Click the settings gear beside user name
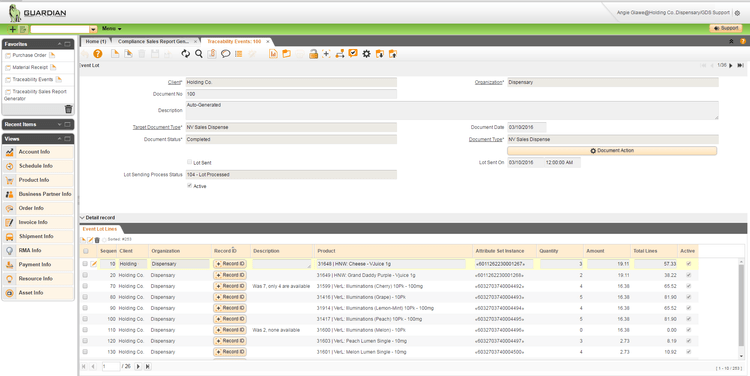The image size is (750, 376). click(x=737, y=13)
